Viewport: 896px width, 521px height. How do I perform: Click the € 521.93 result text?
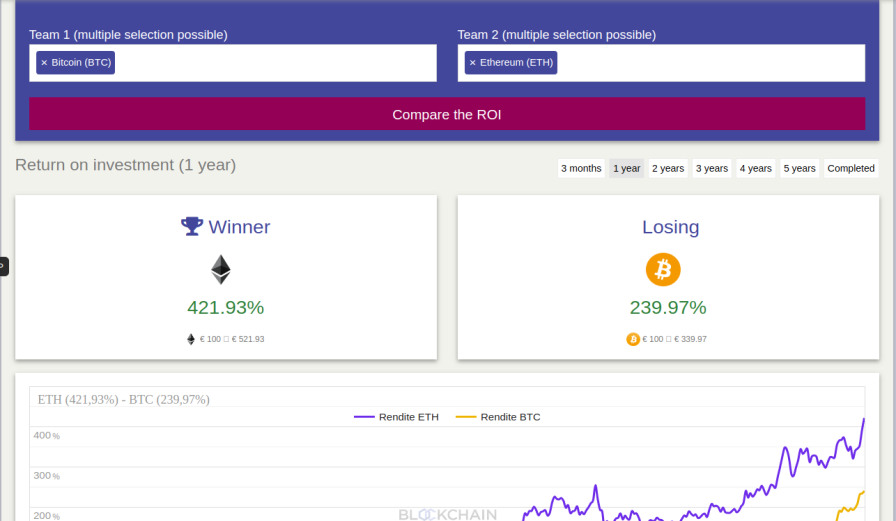coord(248,339)
